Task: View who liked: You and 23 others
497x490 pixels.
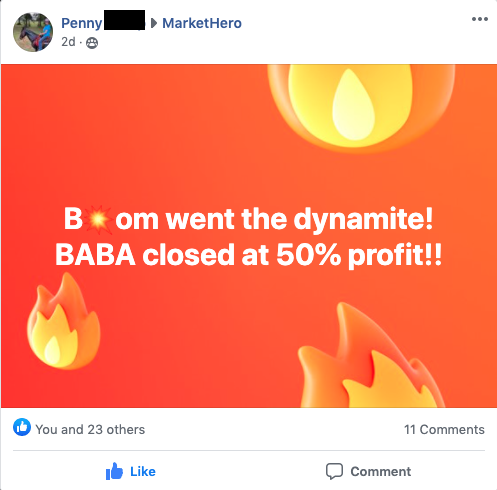Action: pyautogui.click(x=90, y=429)
